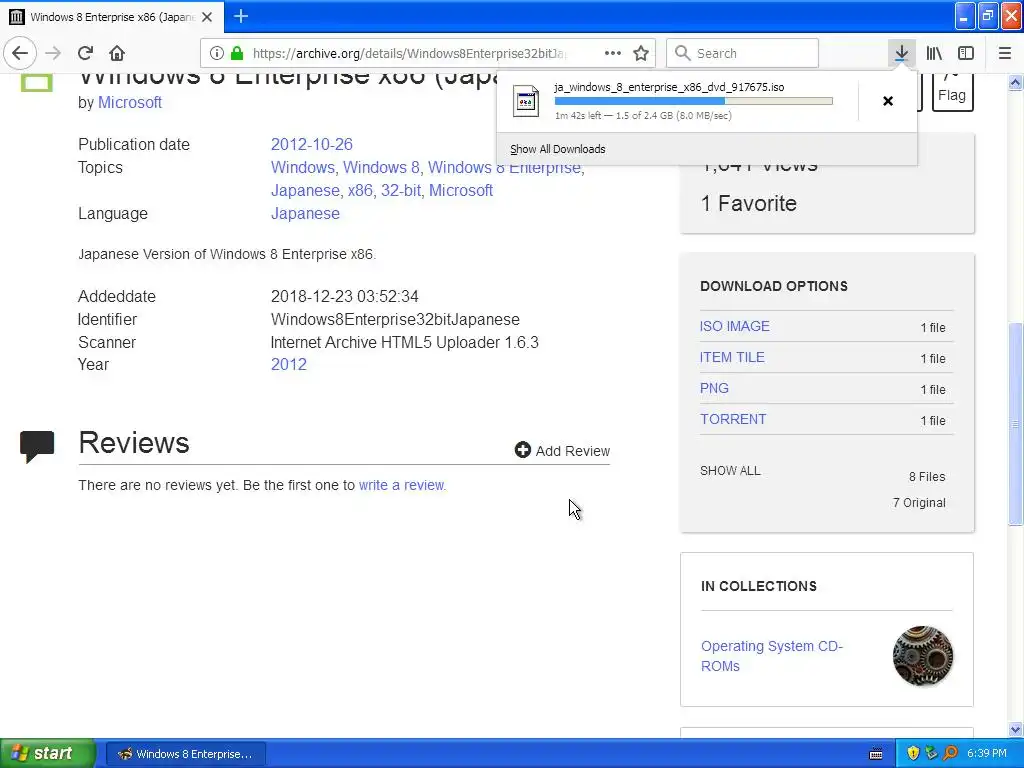
Task: Open page actions three-dot menu
Action: point(613,53)
